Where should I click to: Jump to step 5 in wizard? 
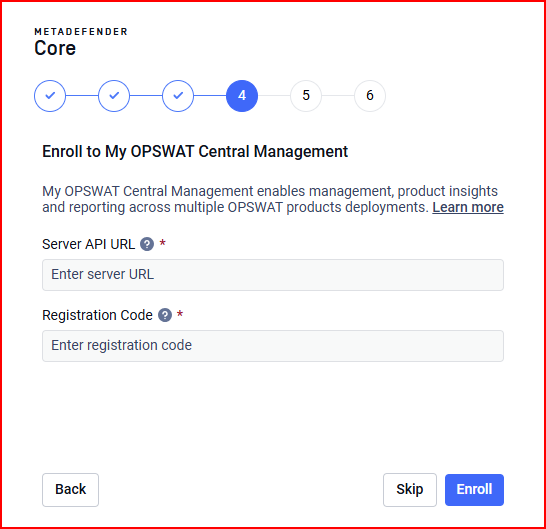(x=306, y=96)
